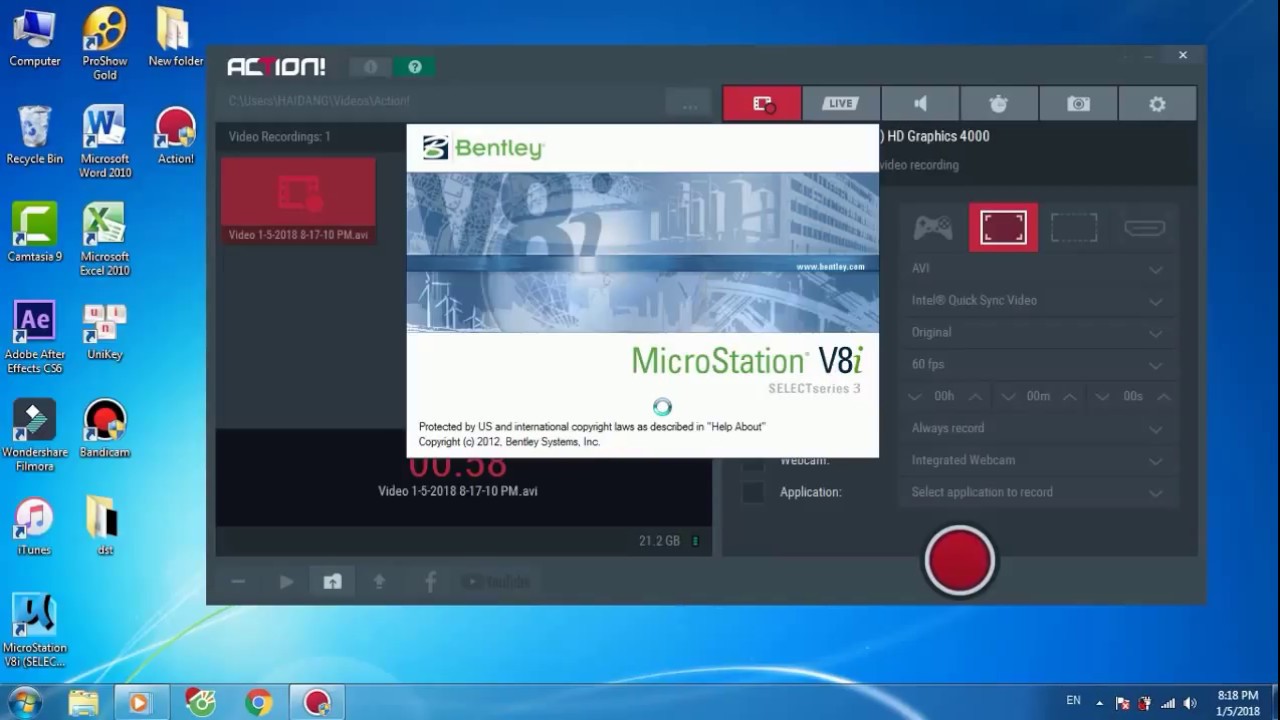Image resolution: width=1280 pixels, height=720 pixels.
Task: Open the Camtasia 9 desktop shortcut
Action: 35,233
